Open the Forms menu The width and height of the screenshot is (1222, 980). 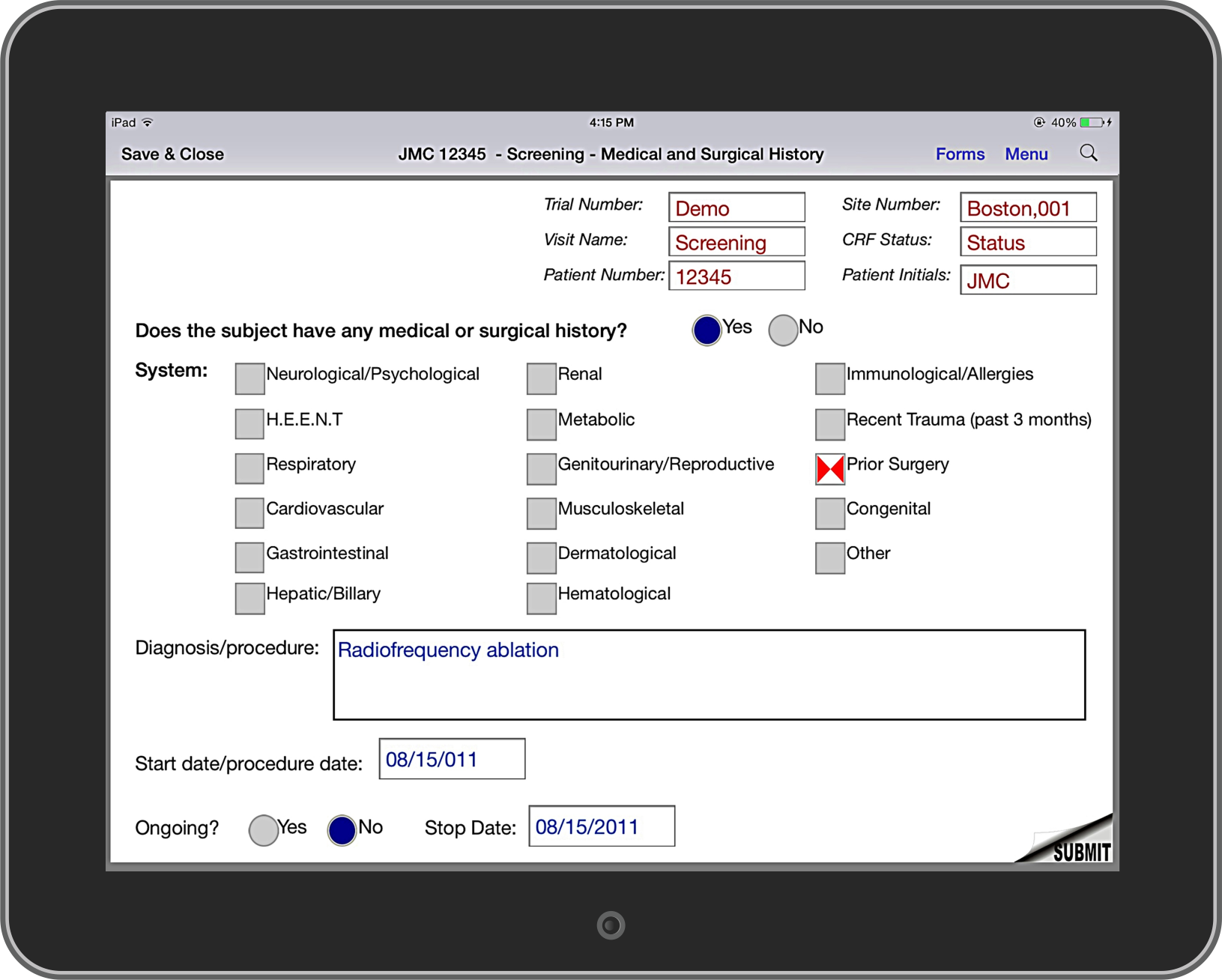click(960, 154)
